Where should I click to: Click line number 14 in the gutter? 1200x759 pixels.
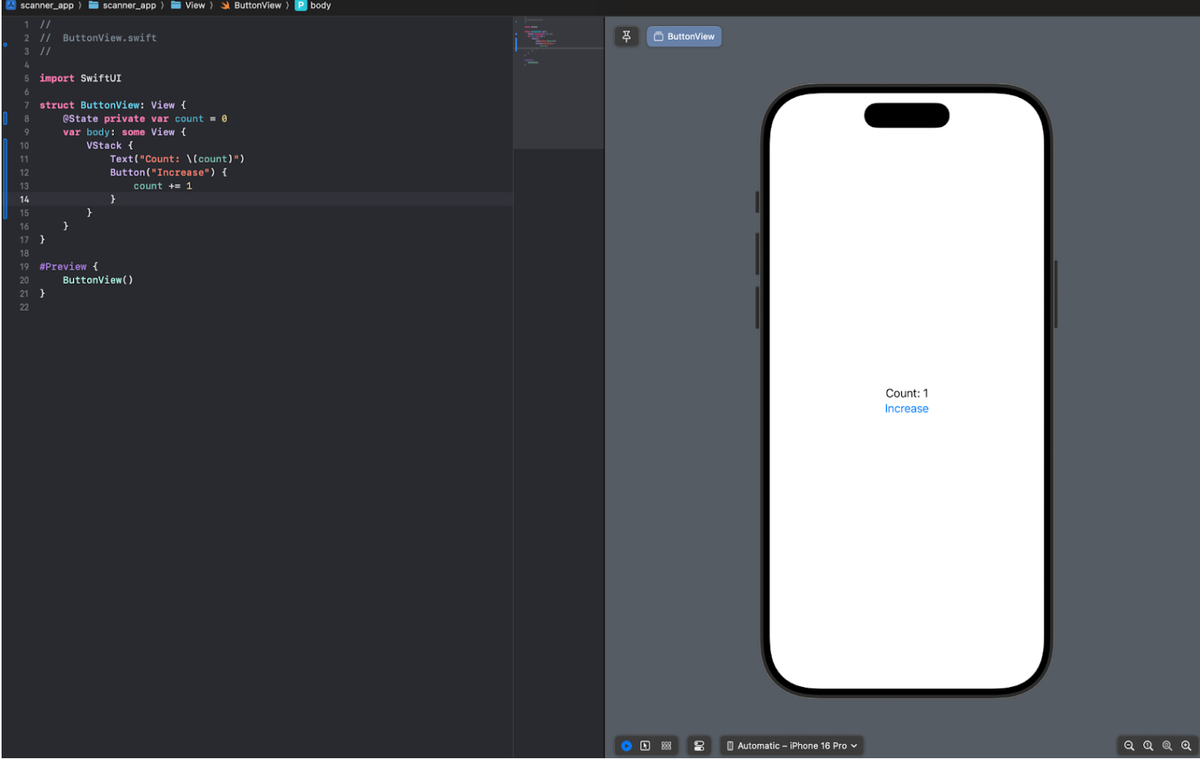[23, 199]
